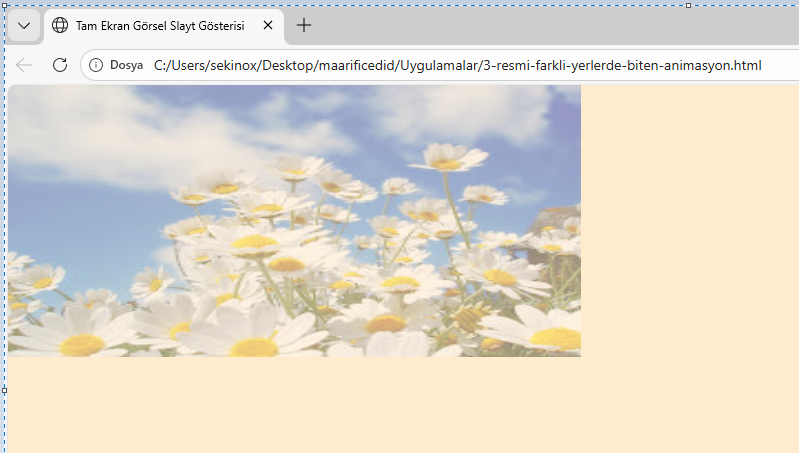Open a new tab with the plus icon
This screenshot has height=453, width=799.
point(304,25)
